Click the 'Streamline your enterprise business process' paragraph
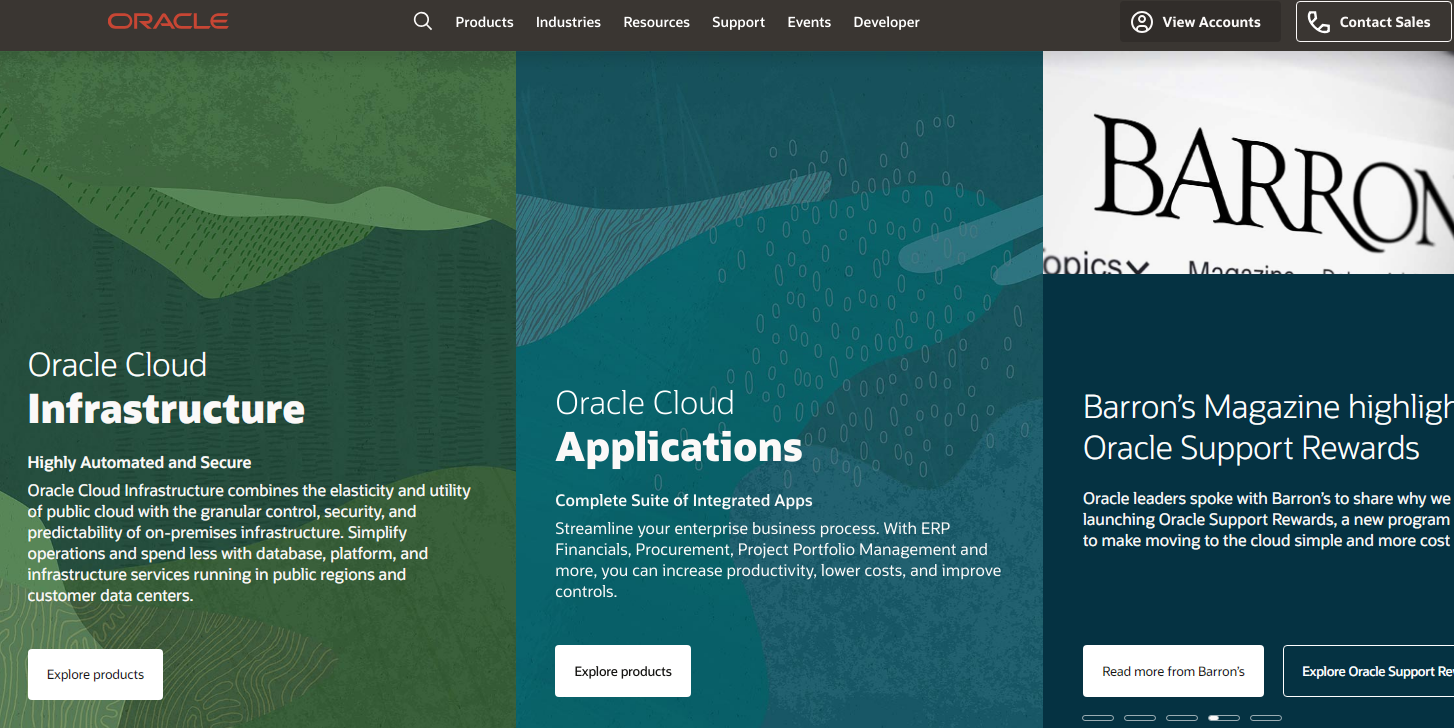This screenshot has height=728, width=1454. click(778, 560)
